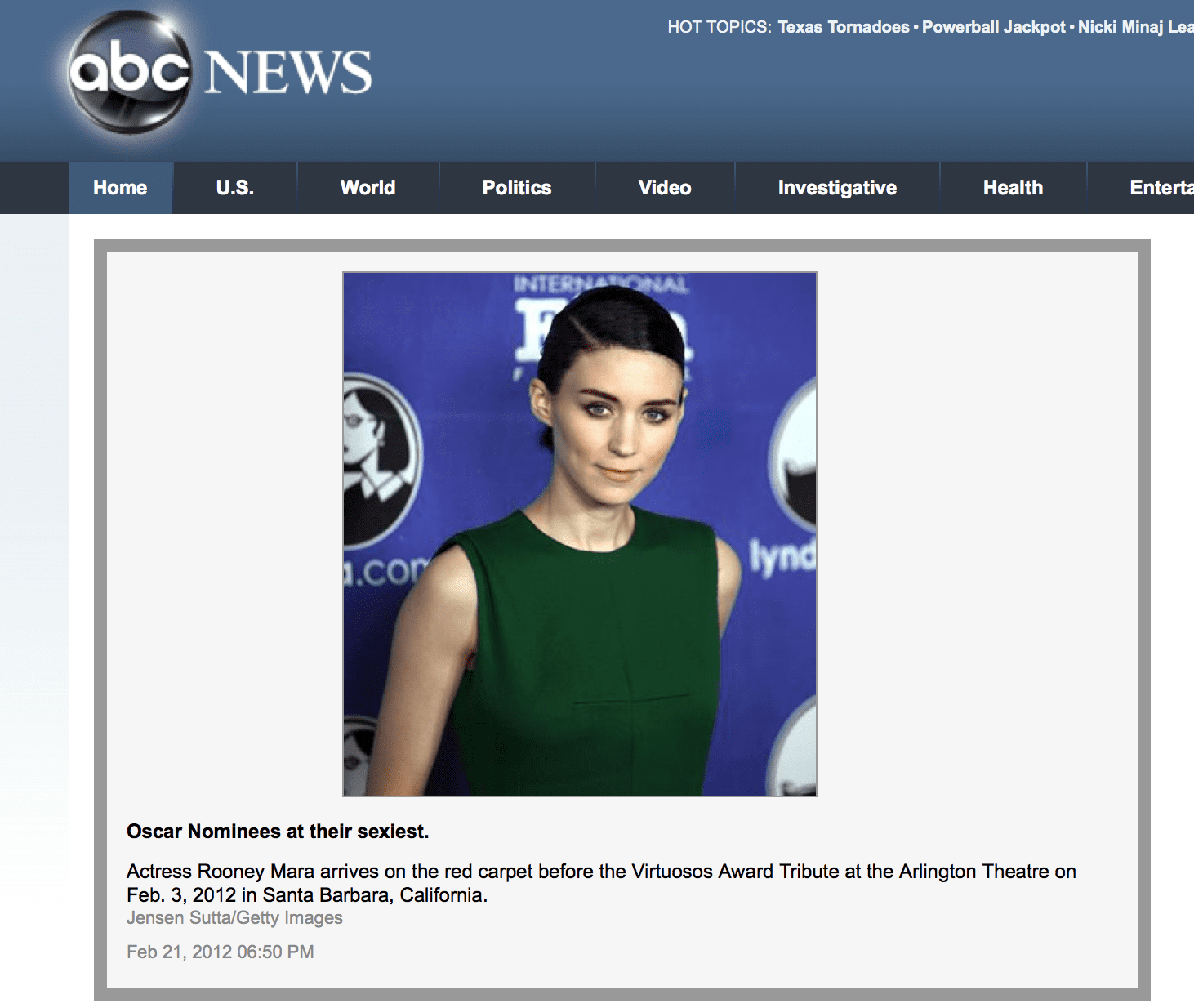1194x1008 pixels.
Task: Click the abc globe logo
Action: [x=129, y=72]
